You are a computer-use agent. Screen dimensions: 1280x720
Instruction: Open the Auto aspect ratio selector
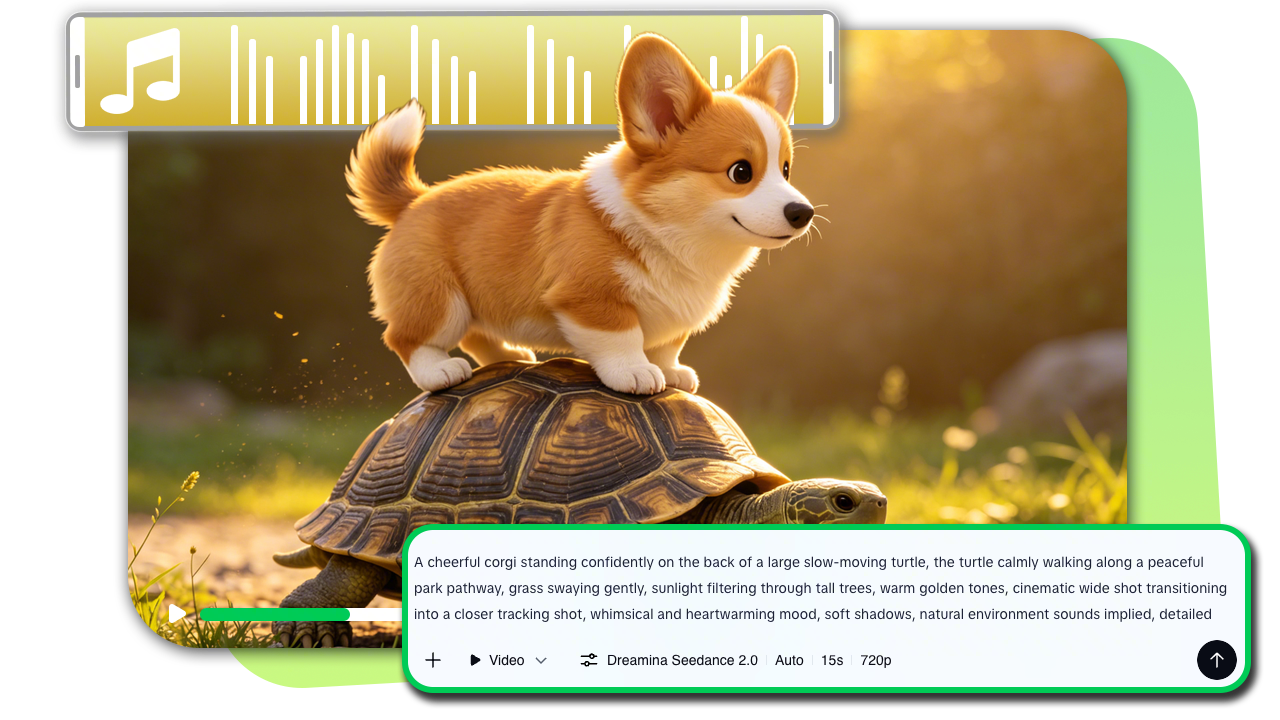[x=789, y=660]
